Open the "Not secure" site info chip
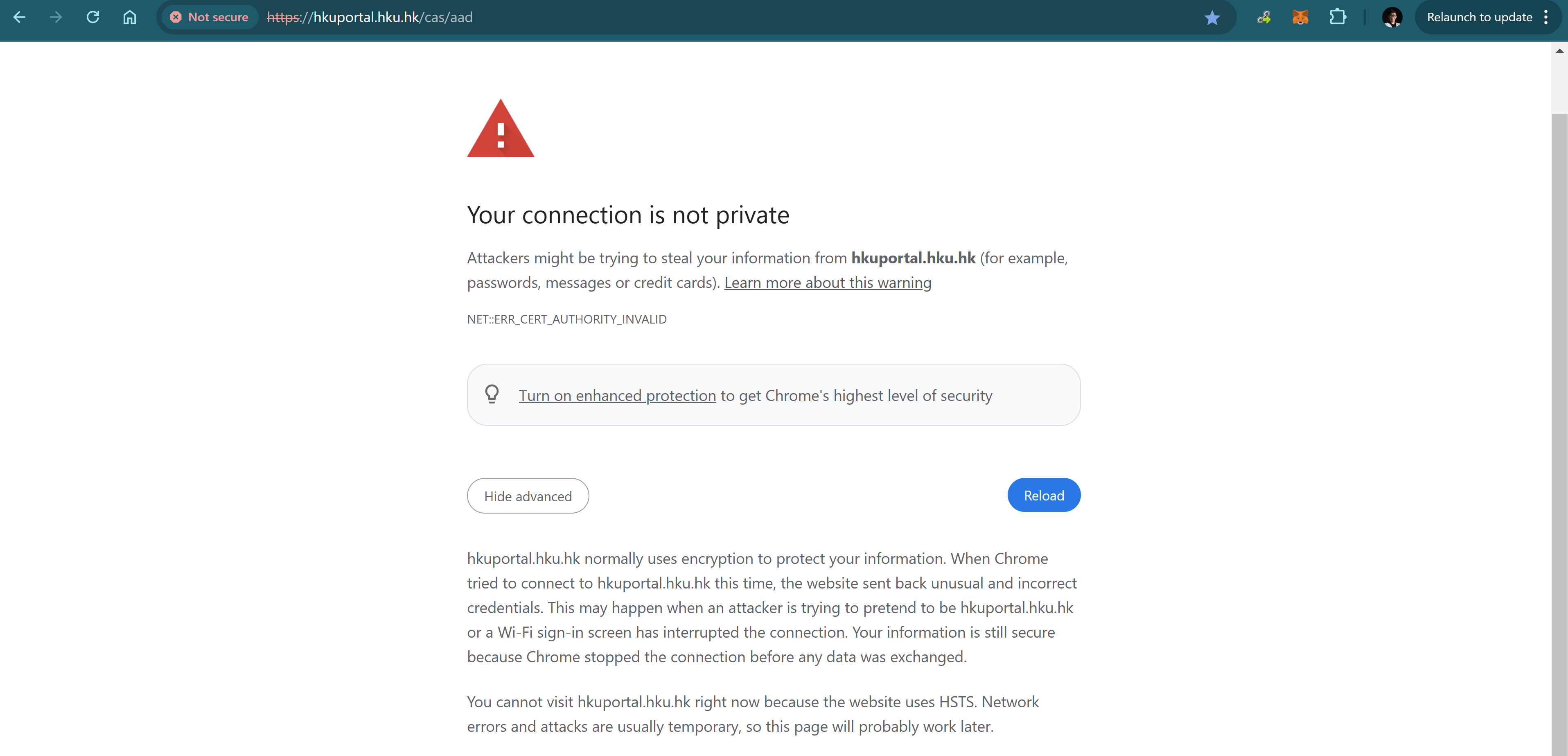 tap(210, 17)
